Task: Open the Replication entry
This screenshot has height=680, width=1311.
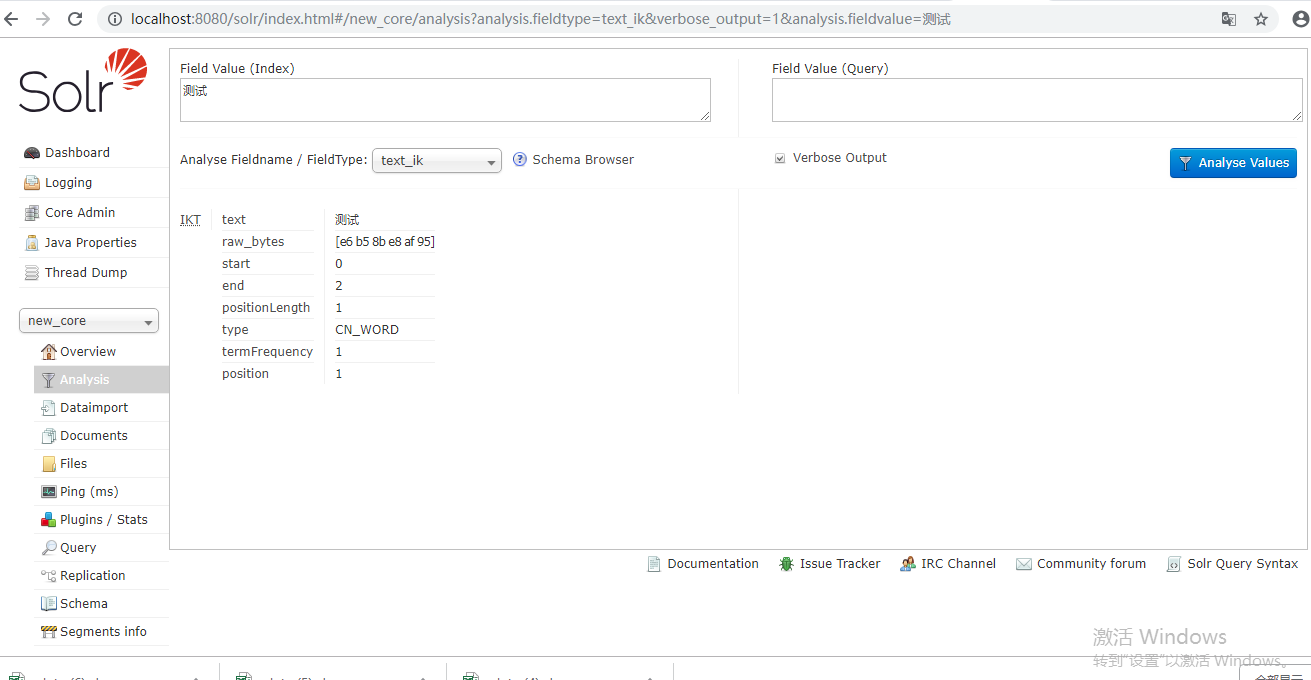Action: point(93,576)
